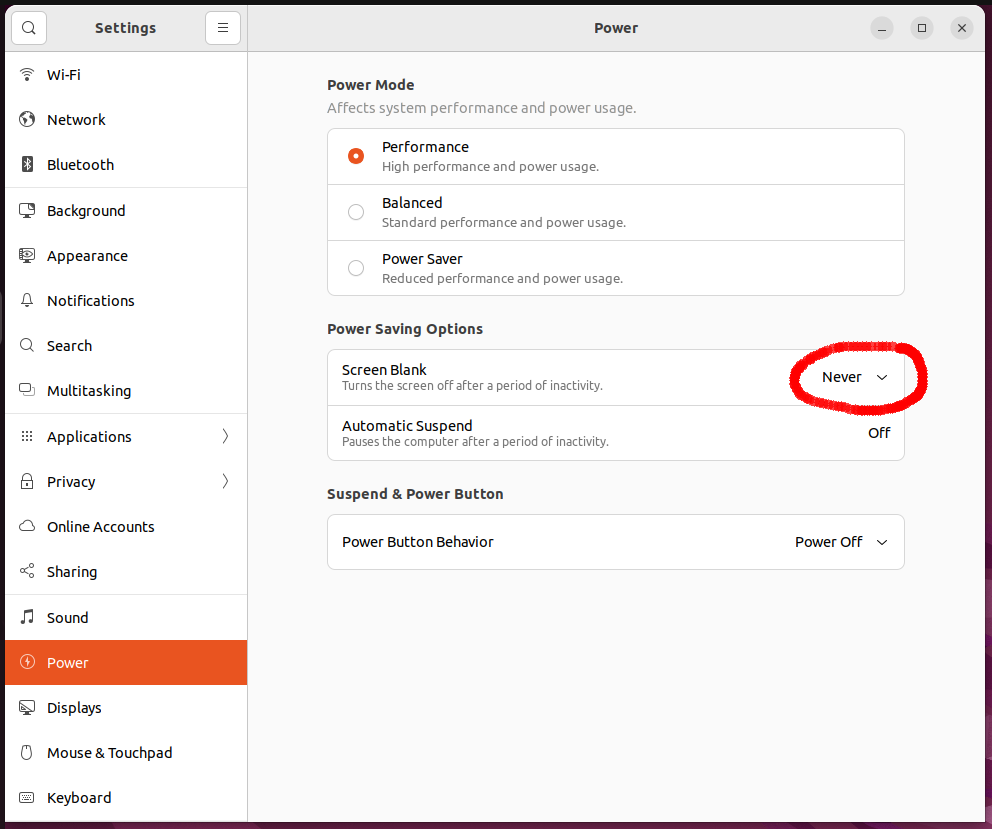This screenshot has width=992, height=829.
Task: Go to Mouse & Touchpad settings
Action: [109, 753]
